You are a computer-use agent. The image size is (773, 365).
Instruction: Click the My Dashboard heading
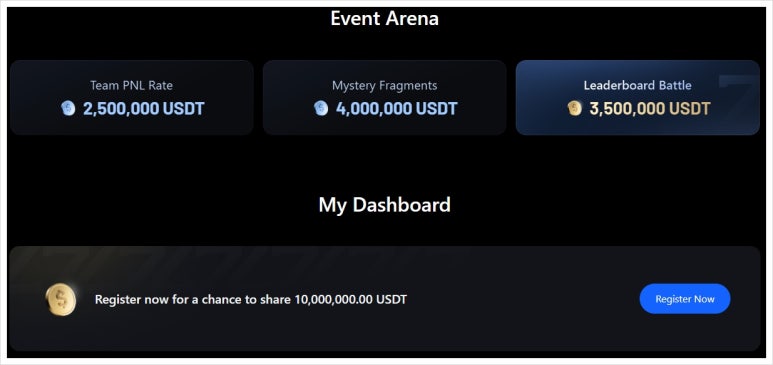click(385, 205)
